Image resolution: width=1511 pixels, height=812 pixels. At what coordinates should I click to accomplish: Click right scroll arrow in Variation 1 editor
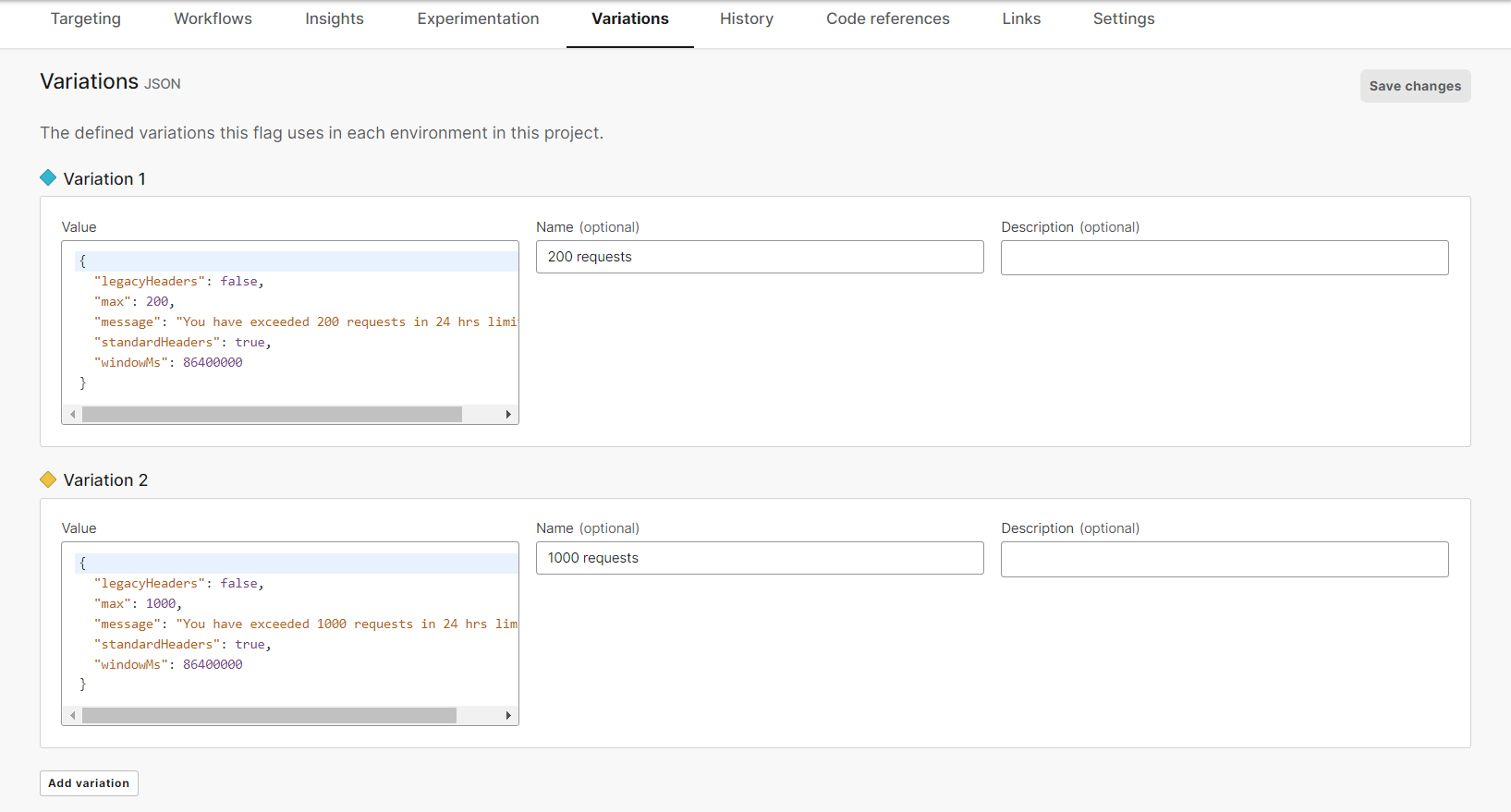pos(508,415)
